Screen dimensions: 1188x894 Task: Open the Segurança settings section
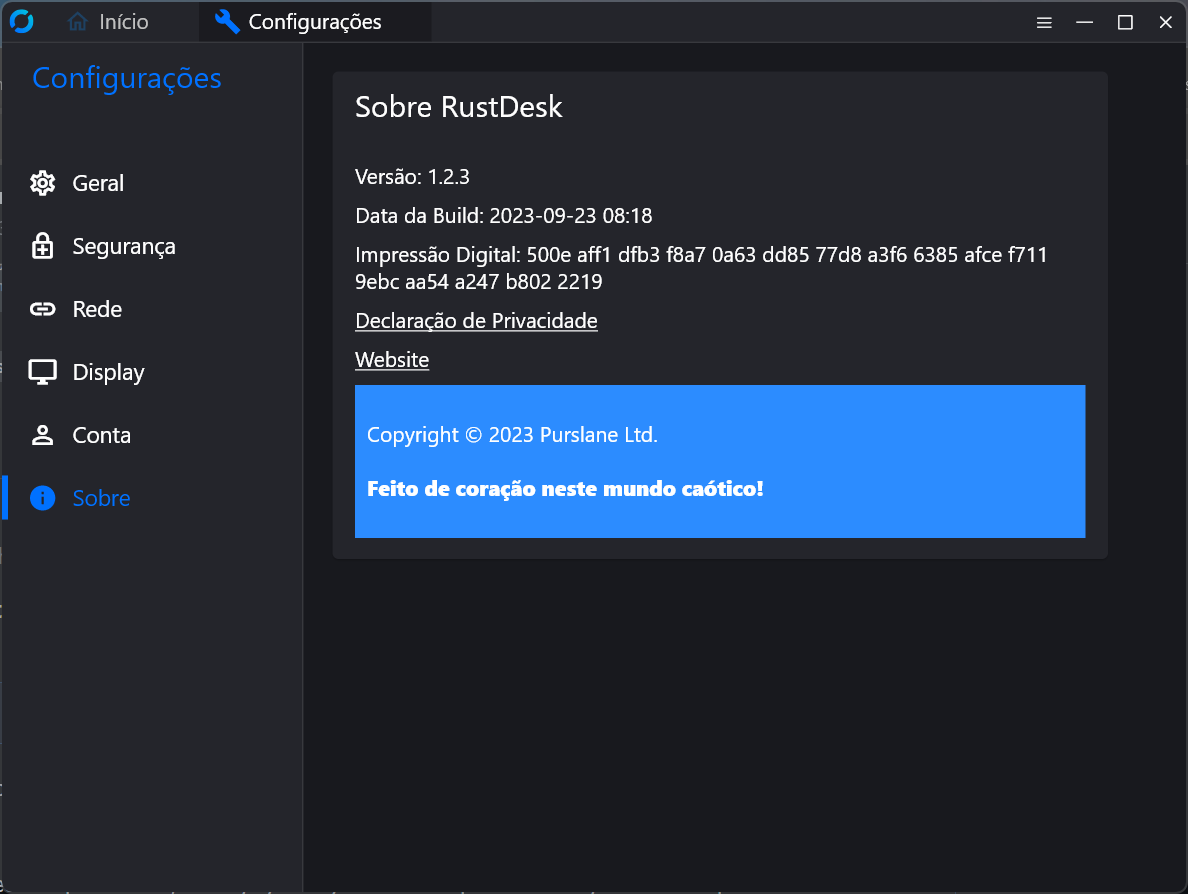point(152,246)
